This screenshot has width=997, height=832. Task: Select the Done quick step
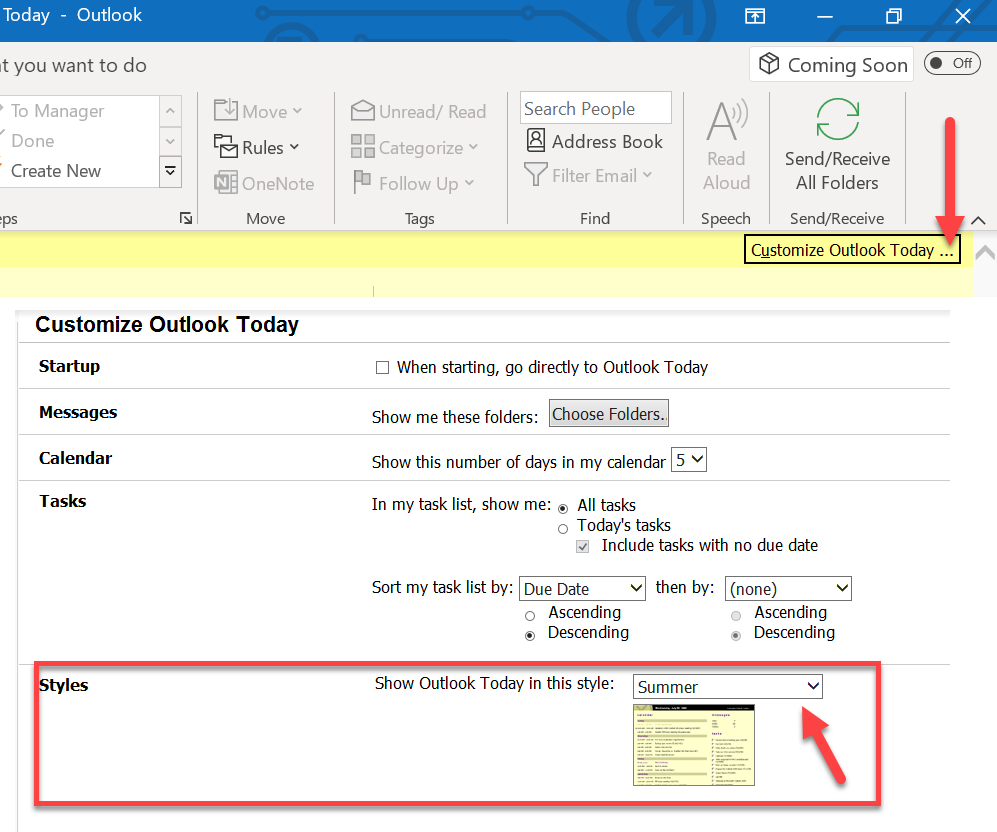pos(33,141)
